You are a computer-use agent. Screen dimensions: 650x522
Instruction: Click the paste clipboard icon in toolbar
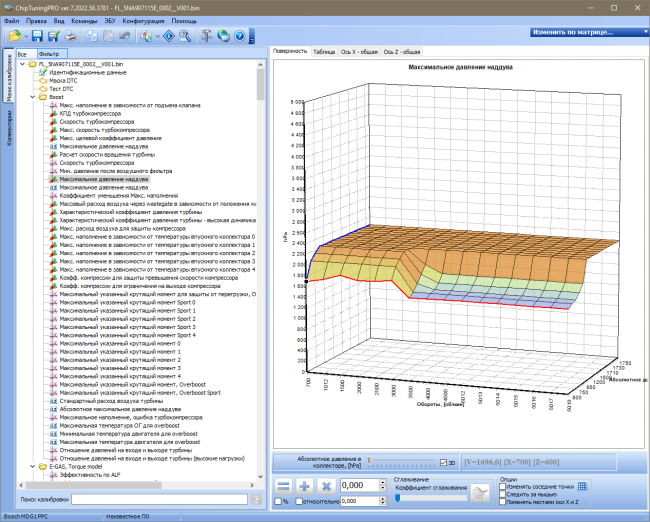pos(108,36)
